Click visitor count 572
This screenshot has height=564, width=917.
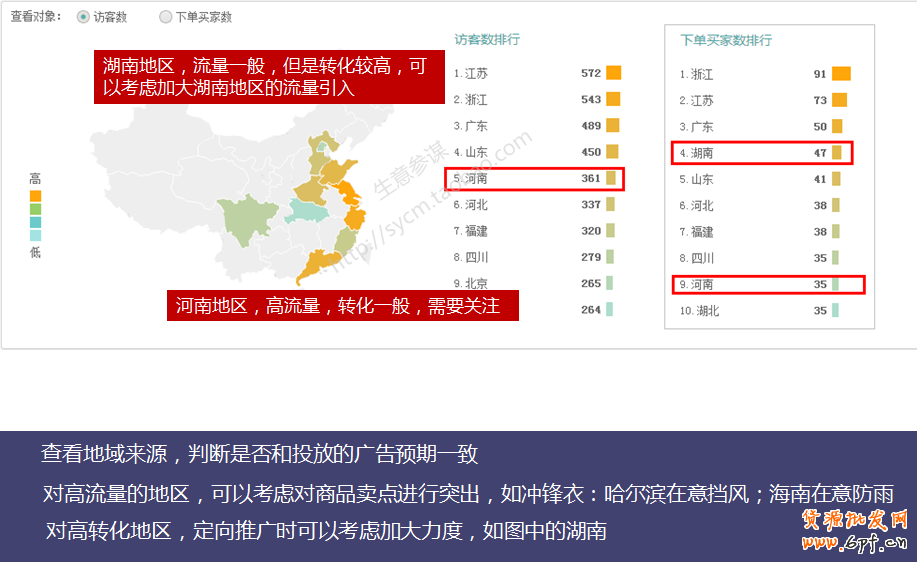click(x=591, y=73)
